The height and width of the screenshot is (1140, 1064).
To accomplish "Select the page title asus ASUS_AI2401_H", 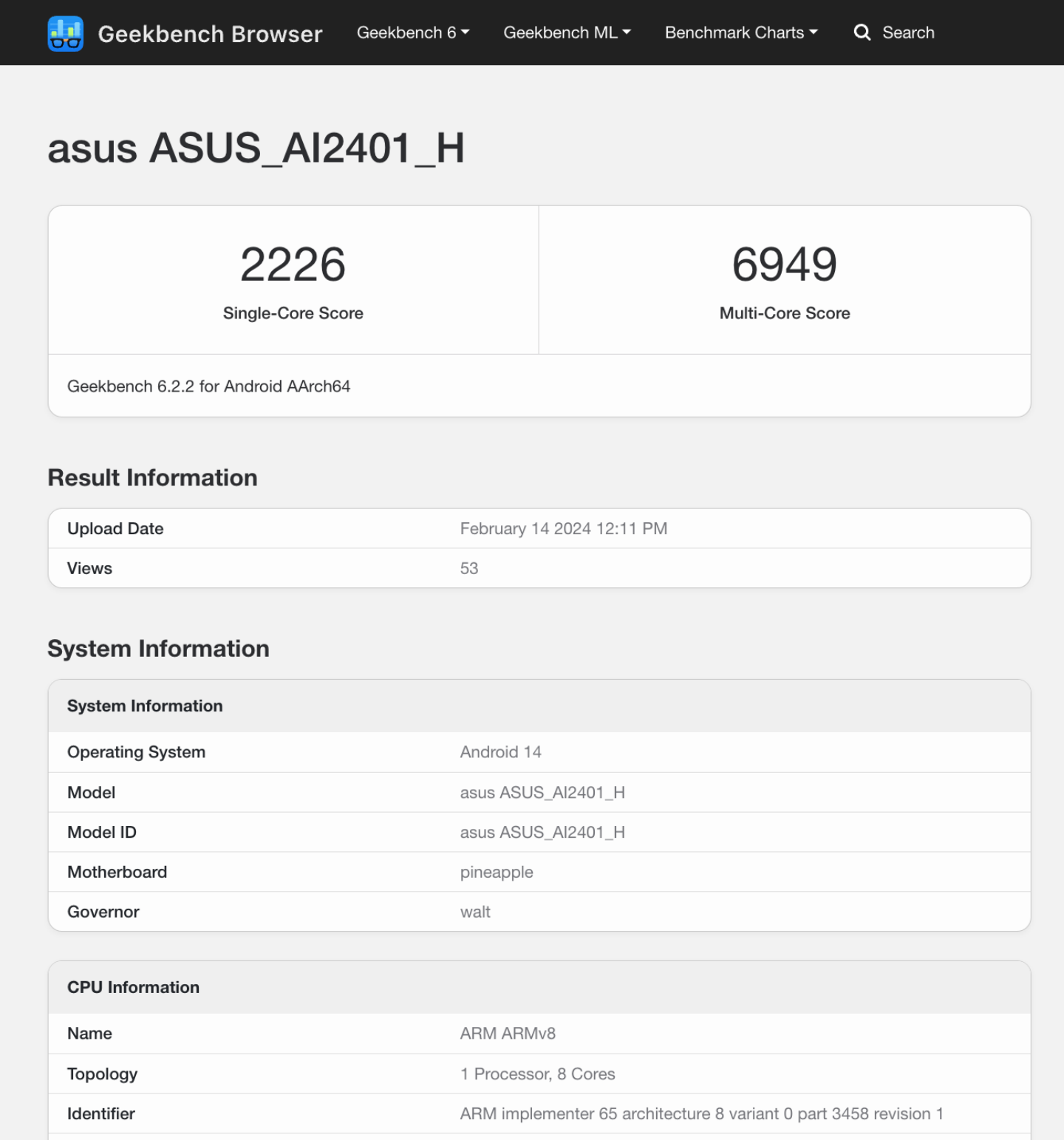I will (256, 149).
